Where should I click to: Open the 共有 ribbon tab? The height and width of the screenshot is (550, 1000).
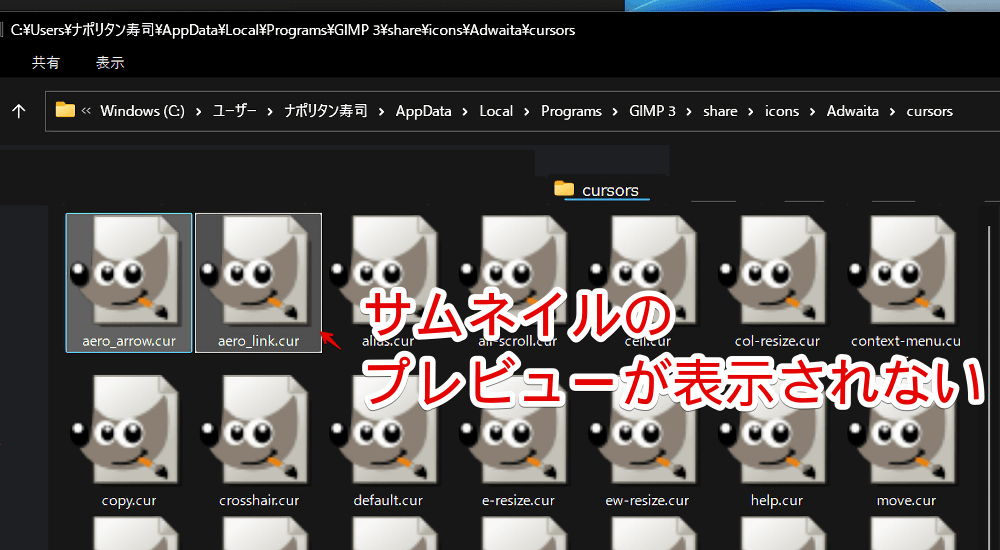pyautogui.click(x=46, y=63)
